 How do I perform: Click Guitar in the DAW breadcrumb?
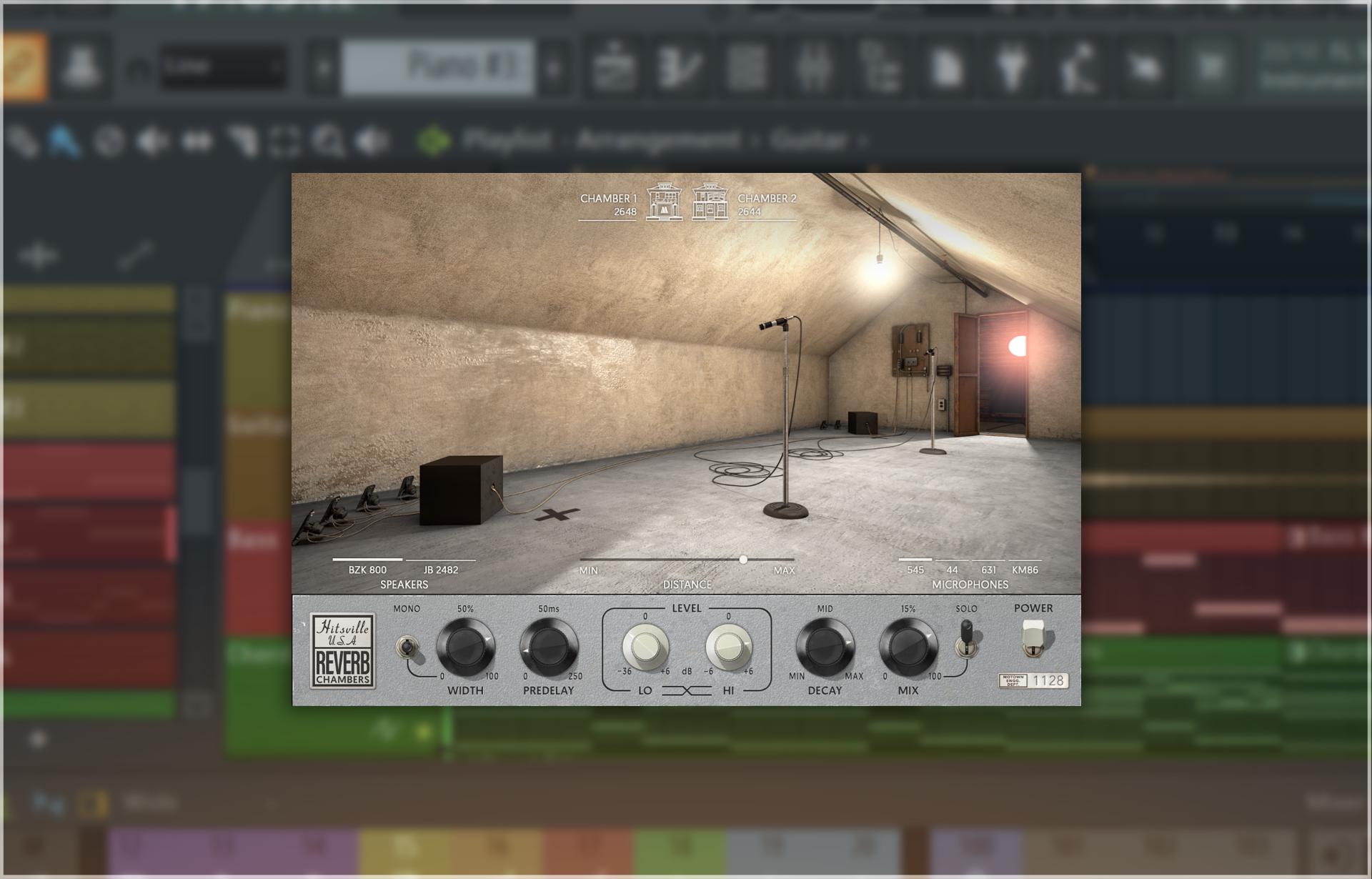pyautogui.click(x=810, y=140)
